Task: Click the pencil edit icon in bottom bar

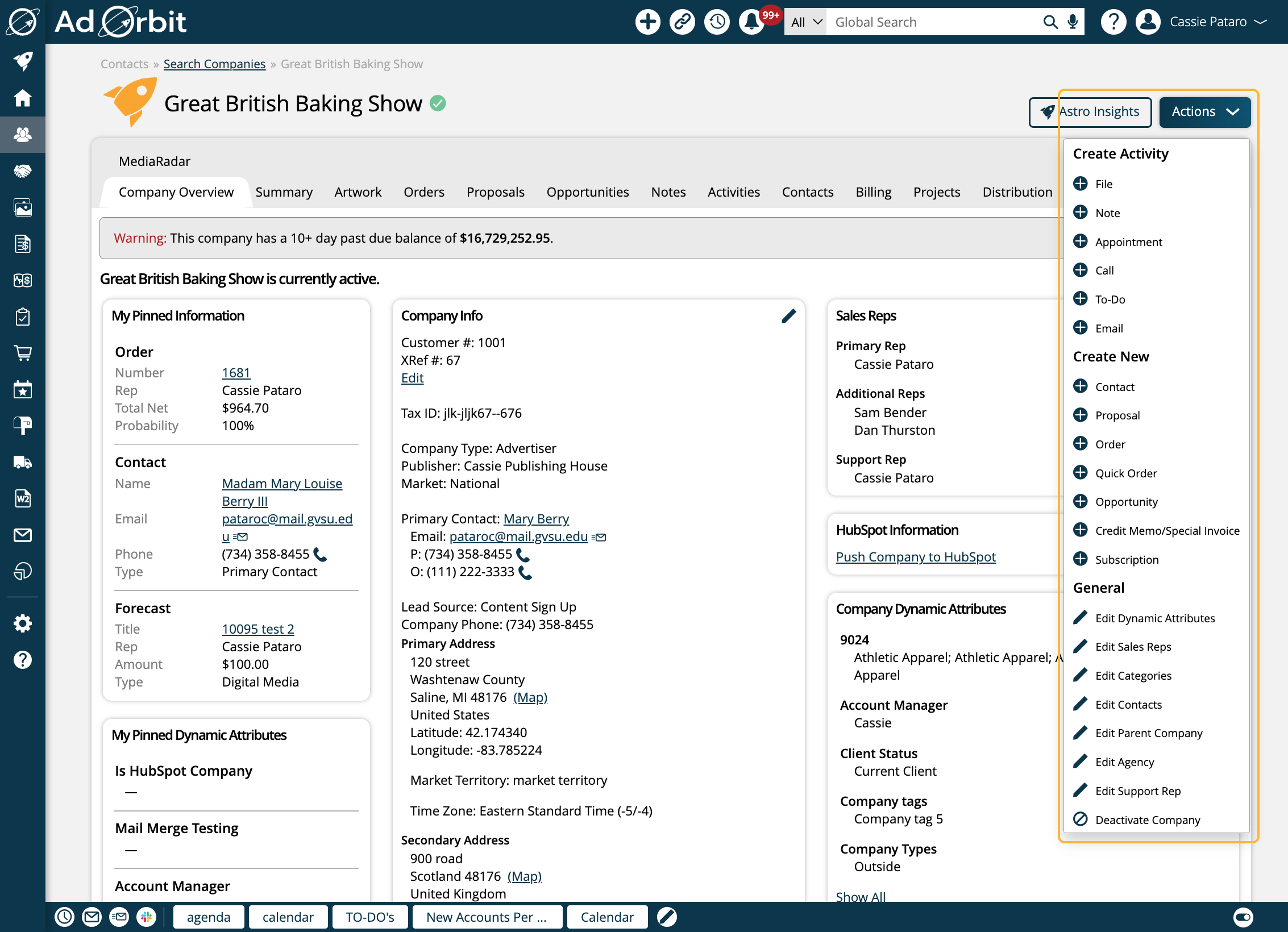Action: click(x=667, y=917)
